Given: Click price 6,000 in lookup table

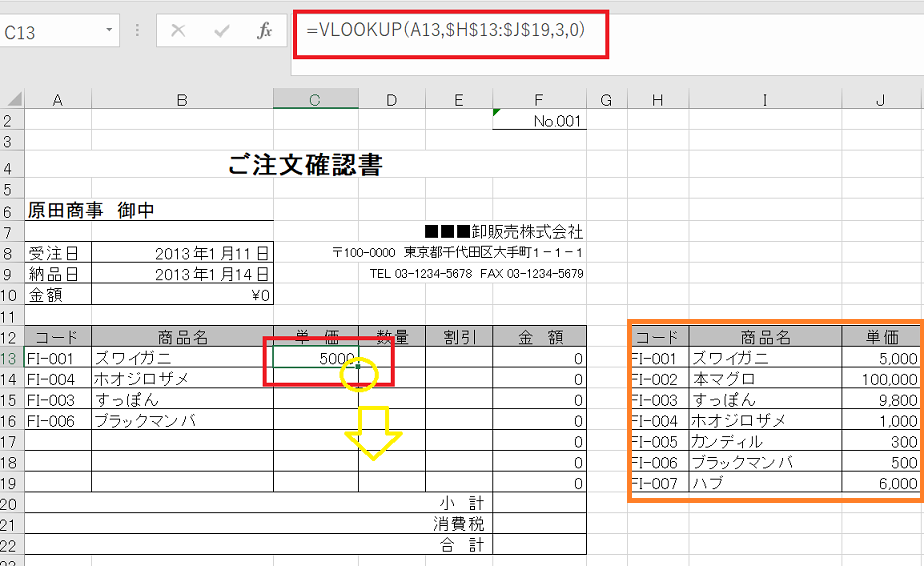Looking at the screenshot, I should pyautogui.click(x=882, y=483).
